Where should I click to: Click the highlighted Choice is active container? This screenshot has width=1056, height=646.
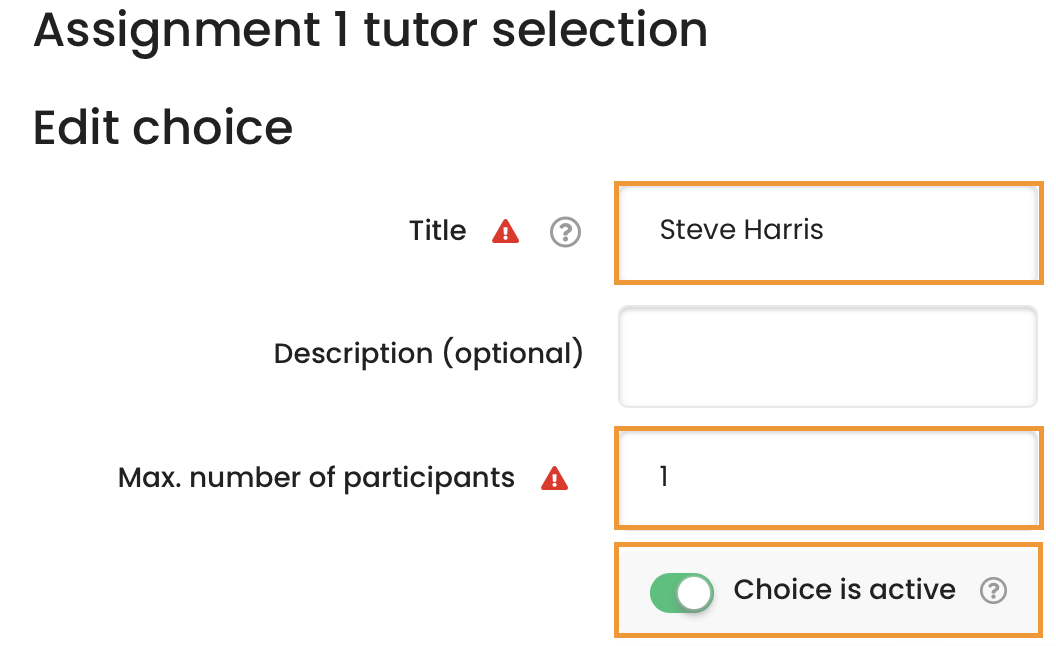click(828, 589)
